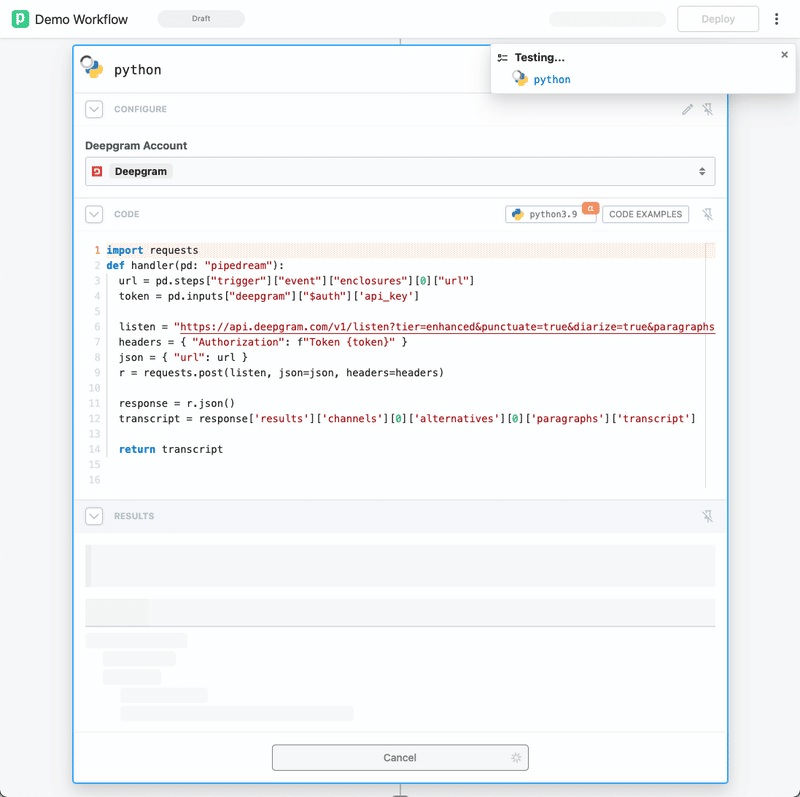Screen dimensions: 800x797
Task: Open the python3.9 runtime selector
Action: pyautogui.click(x=550, y=214)
